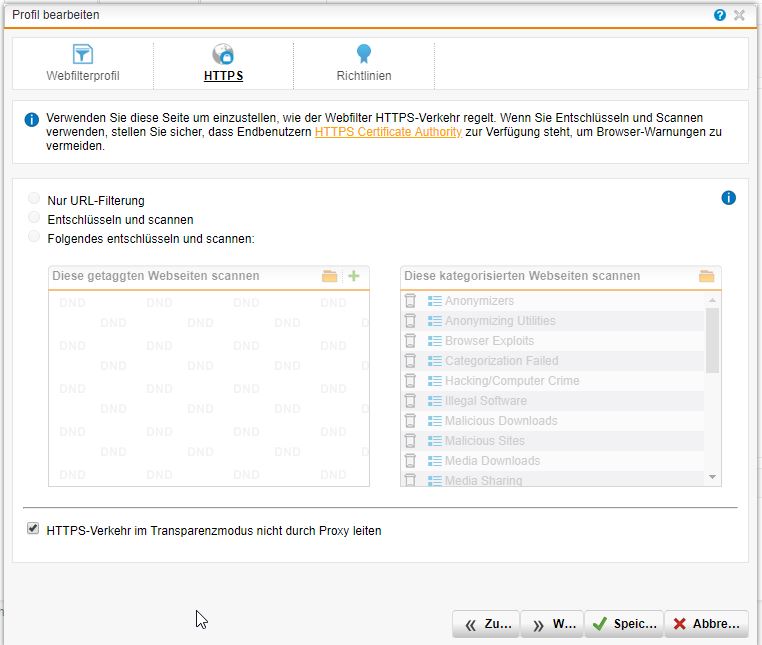Click the list icon next to Illegal Software

coord(434,401)
